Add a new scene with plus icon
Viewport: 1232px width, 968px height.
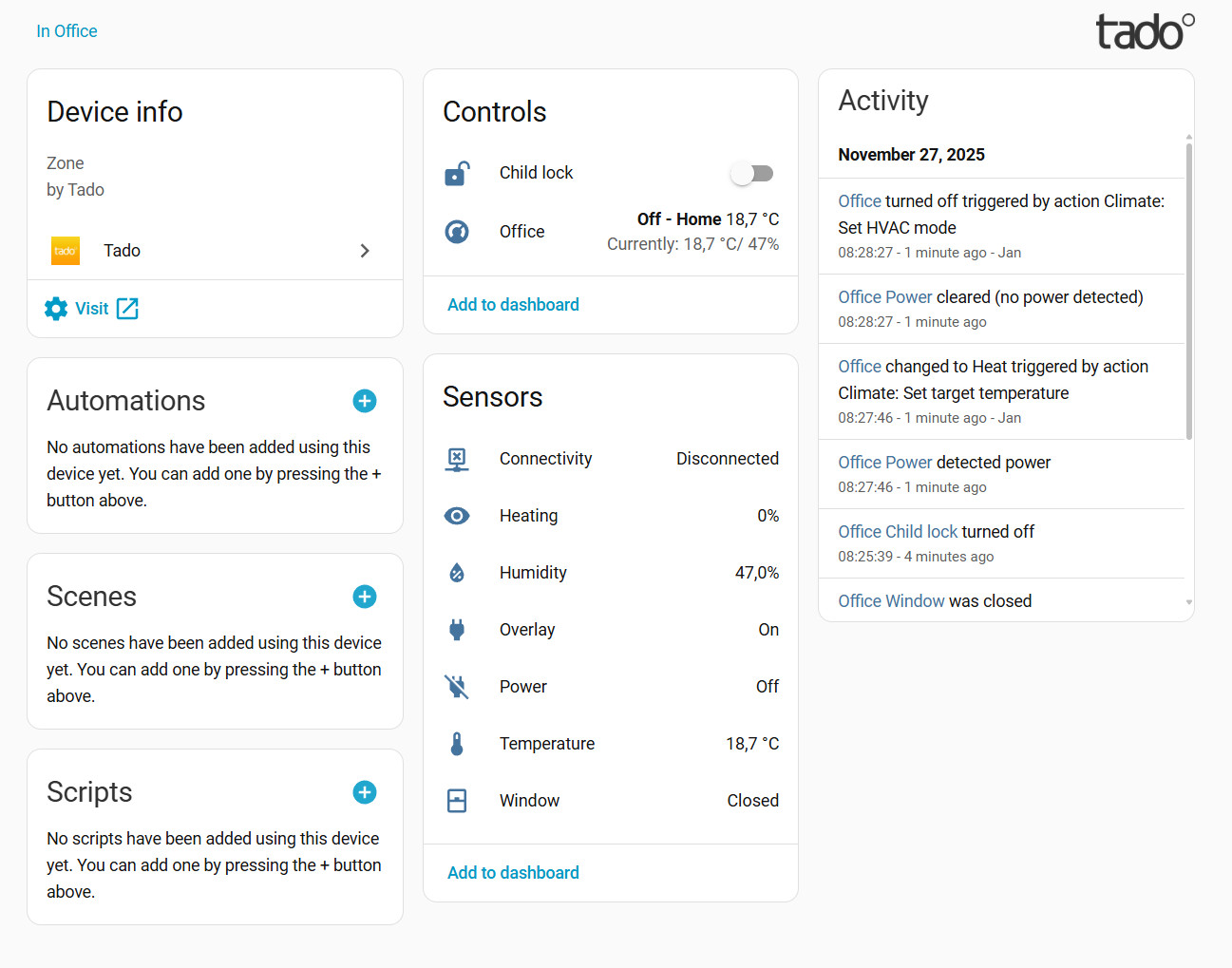point(365,597)
